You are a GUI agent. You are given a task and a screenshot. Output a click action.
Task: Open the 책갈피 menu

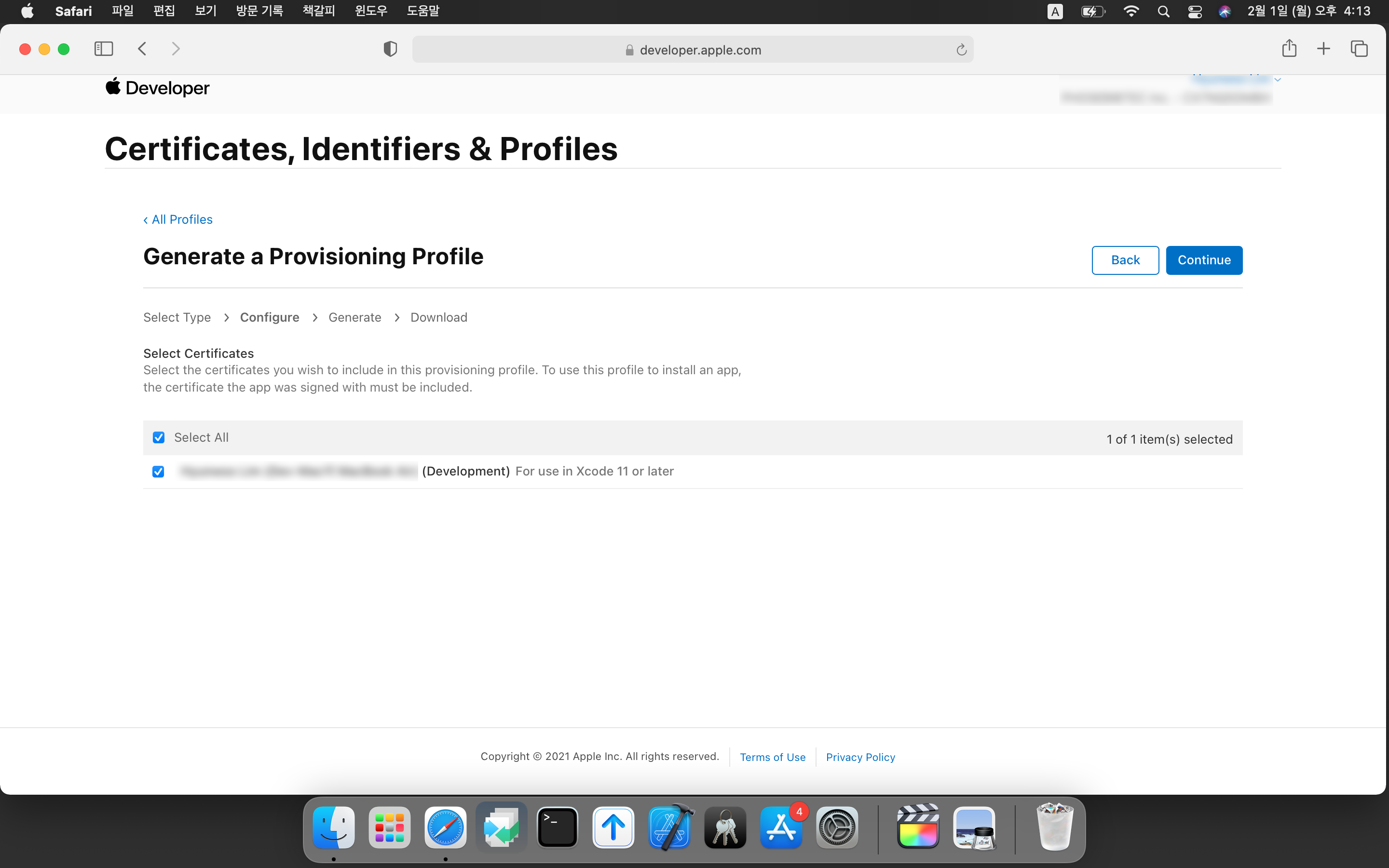[318, 11]
